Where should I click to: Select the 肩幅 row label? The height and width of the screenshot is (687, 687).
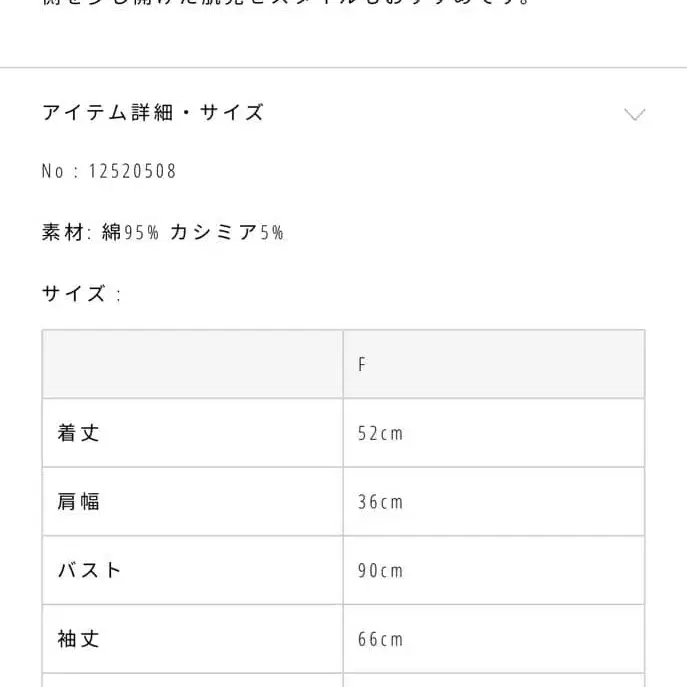[79, 501]
